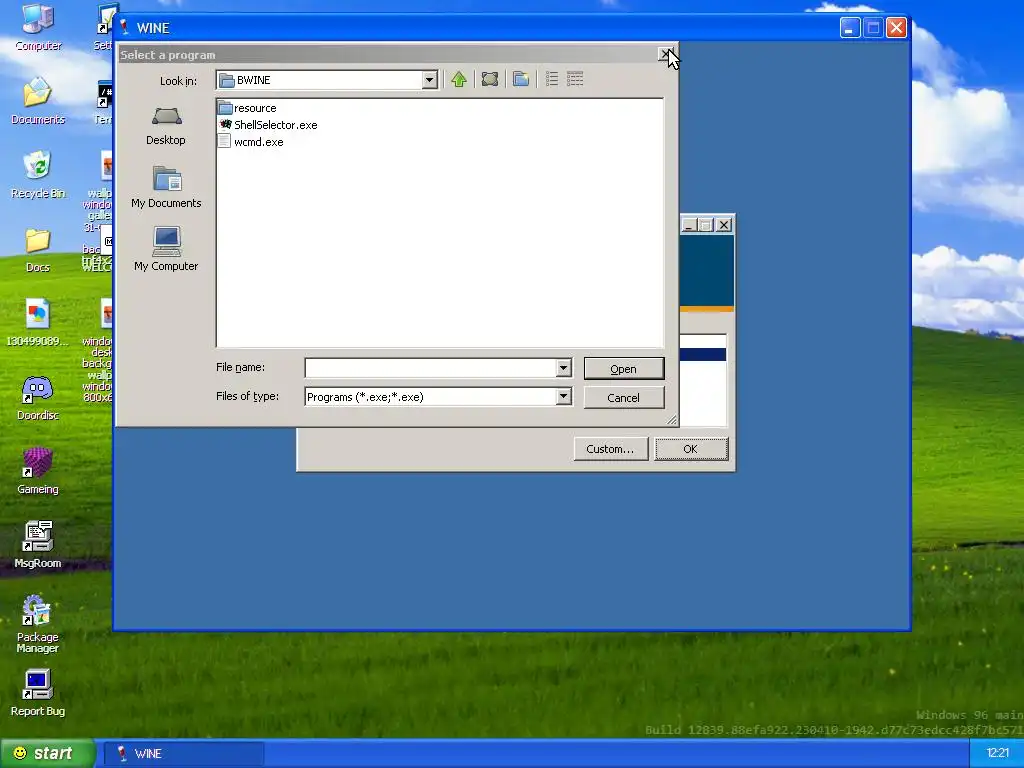Image resolution: width=1024 pixels, height=768 pixels.
Task: Open MsgRoom desktop shortcut
Action: 37,545
